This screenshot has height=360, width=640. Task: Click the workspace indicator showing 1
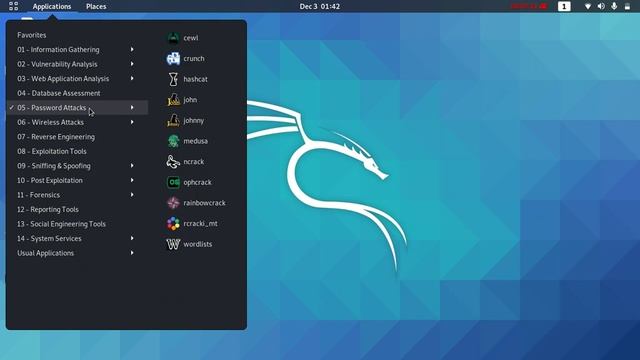[x=564, y=6]
